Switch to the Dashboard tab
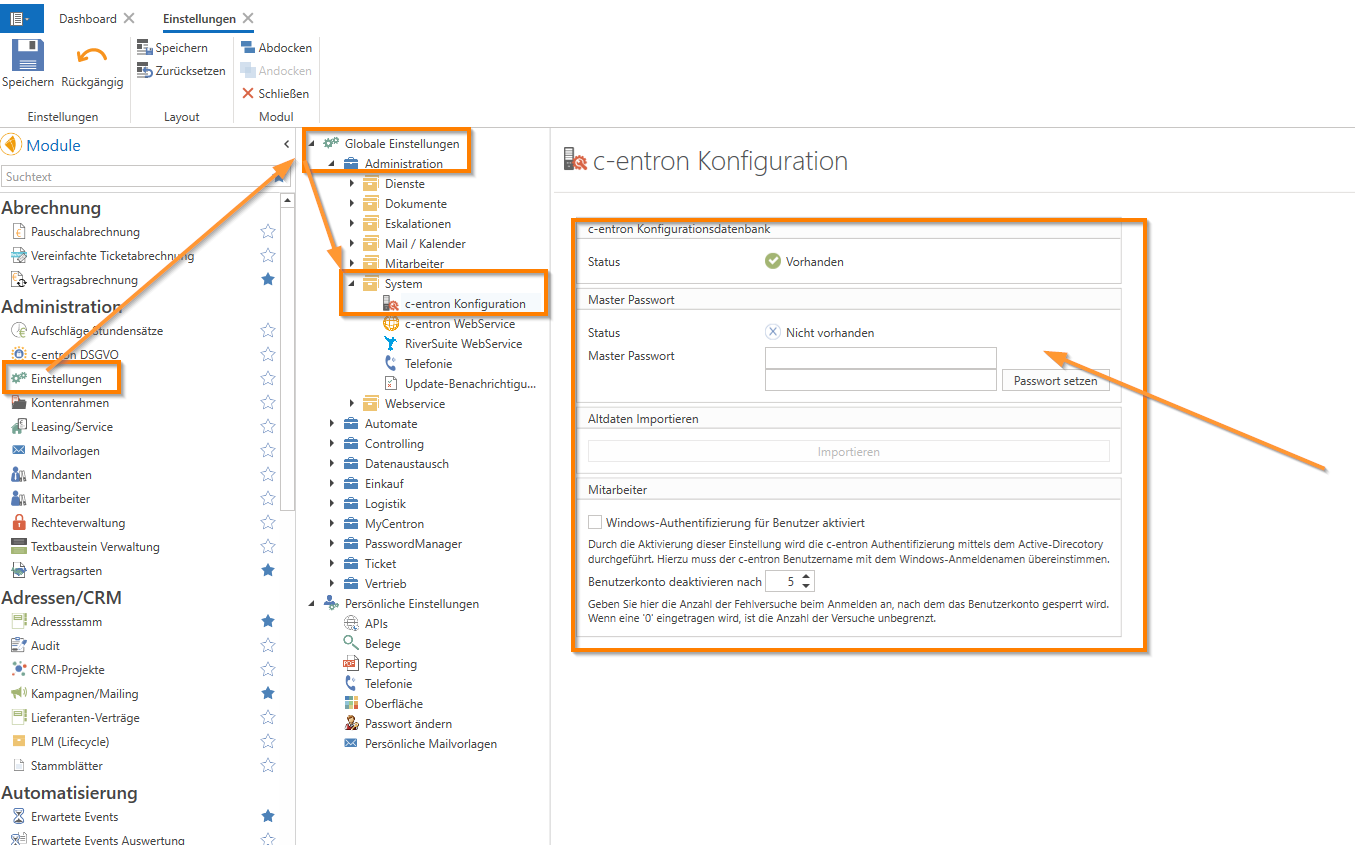This screenshot has width=1355, height=845. 87,19
